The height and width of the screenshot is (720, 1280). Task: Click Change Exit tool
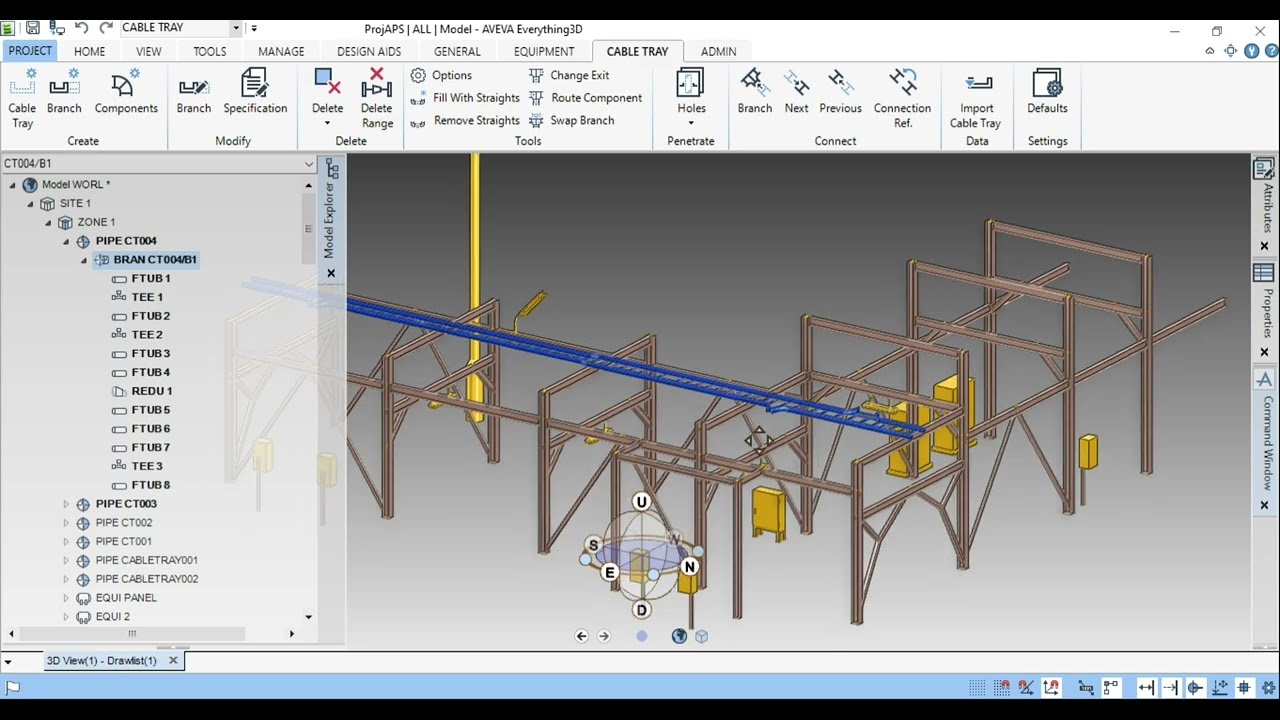tap(569, 75)
